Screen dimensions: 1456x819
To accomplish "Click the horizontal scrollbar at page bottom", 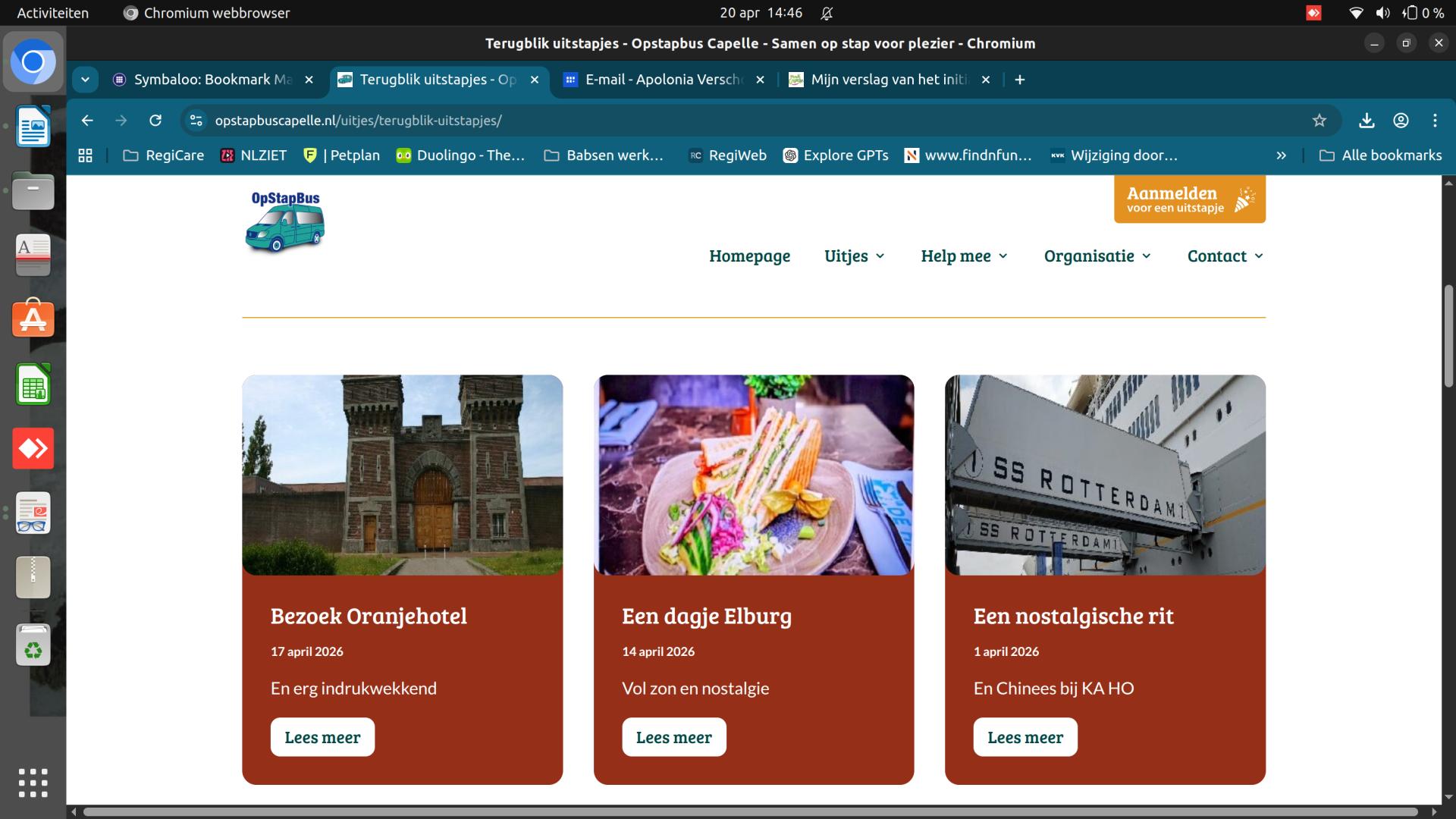I will pyautogui.click(x=750, y=811).
